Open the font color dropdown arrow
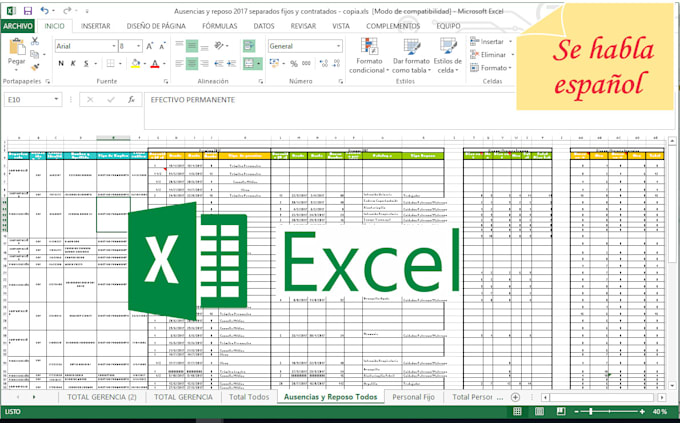Viewport: 680px width, 423px height. coord(164,64)
